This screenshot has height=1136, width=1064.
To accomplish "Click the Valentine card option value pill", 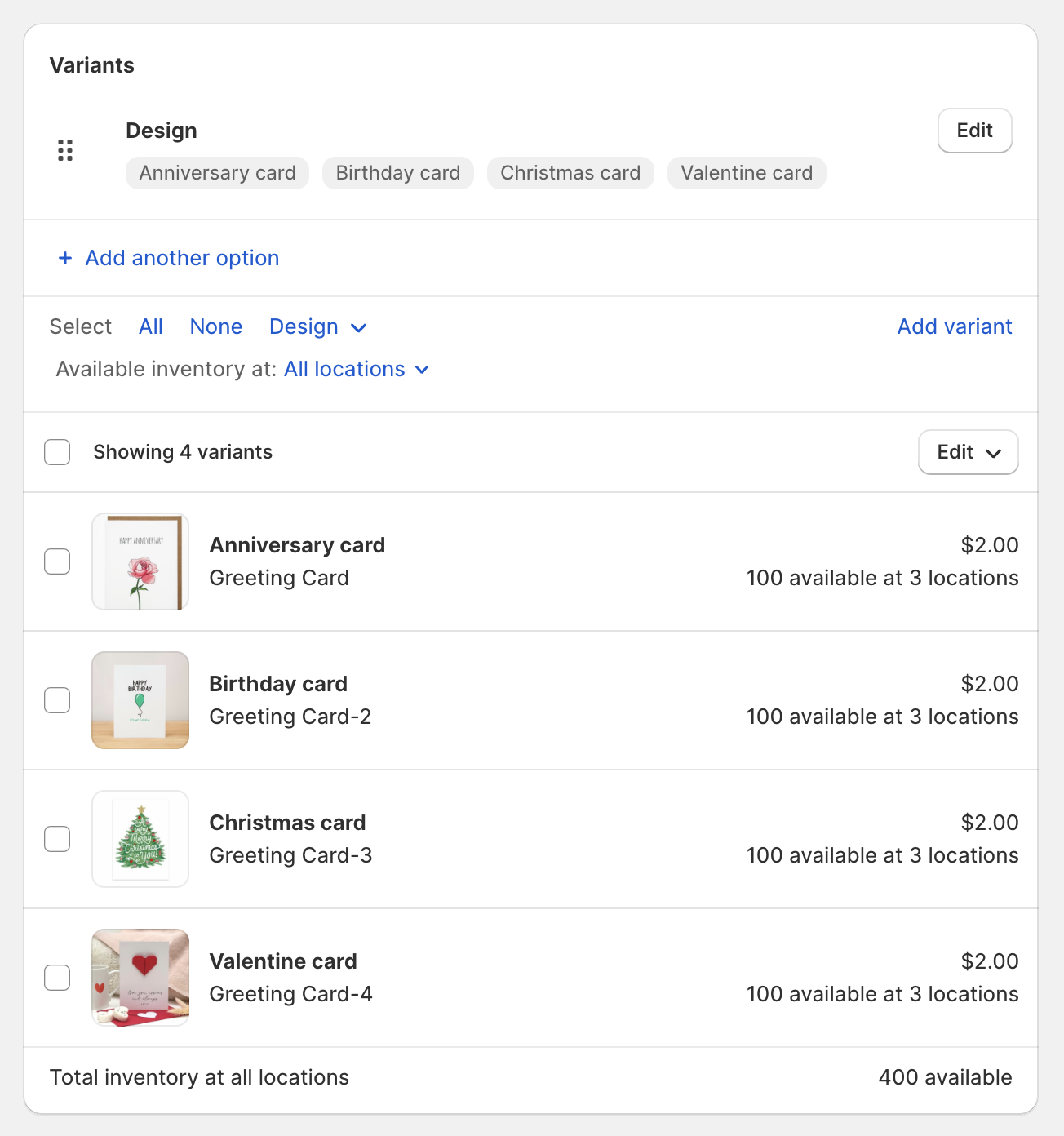I will click(x=746, y=172).
